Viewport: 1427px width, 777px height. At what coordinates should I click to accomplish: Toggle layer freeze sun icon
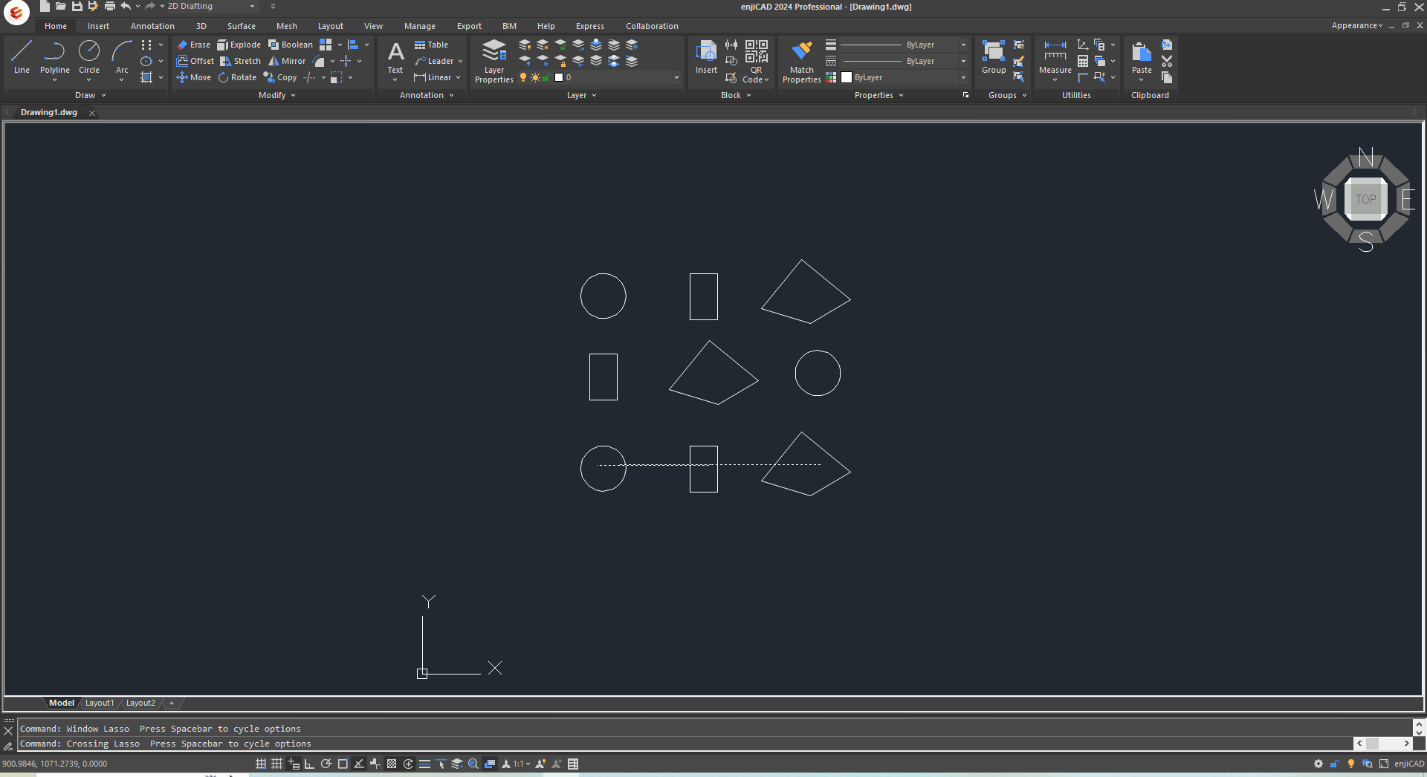click(535, 78)
